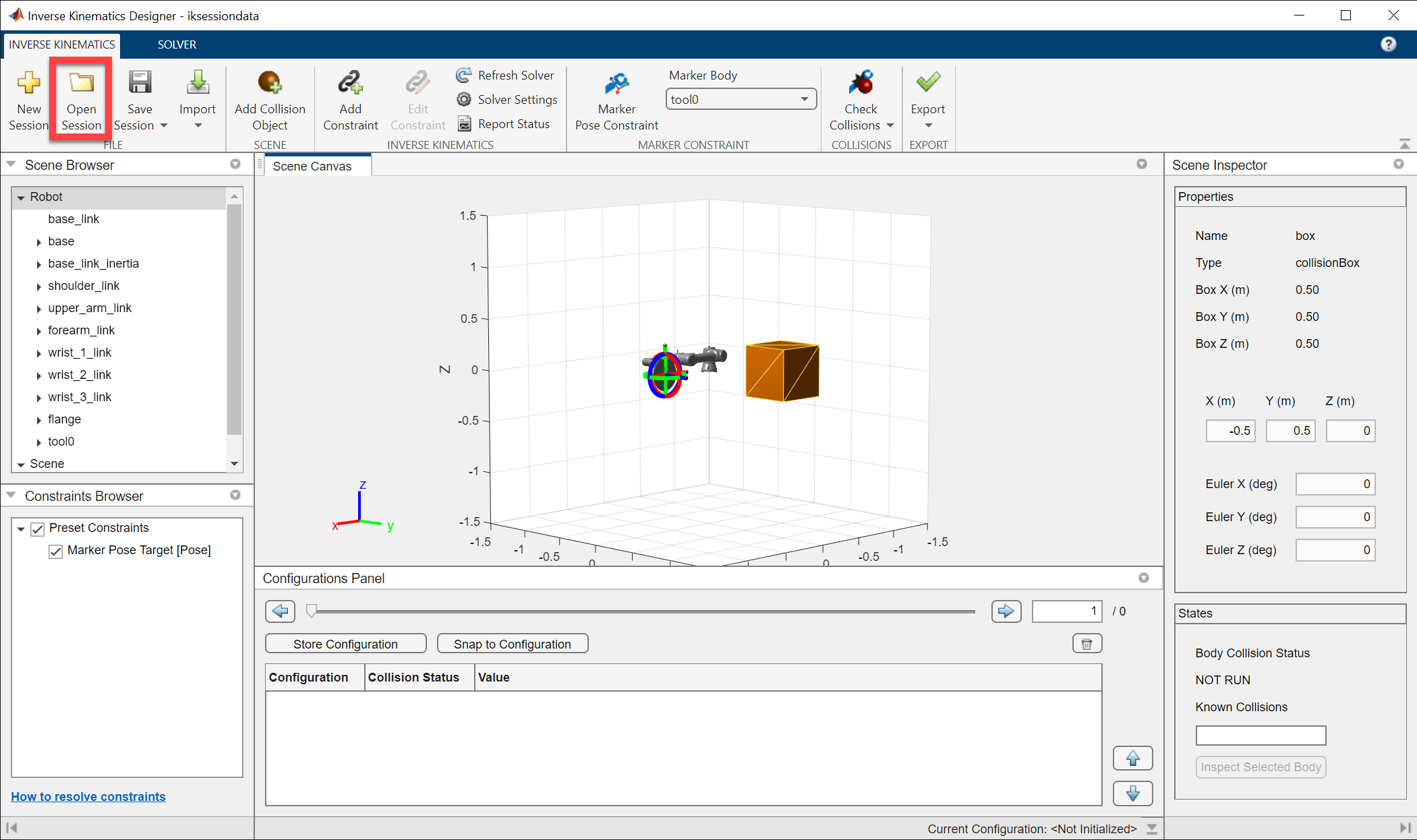Switch to the SOLVER tab
Image resolution: width=1417 pixels, height=840 pixels.
click(177, 44)
